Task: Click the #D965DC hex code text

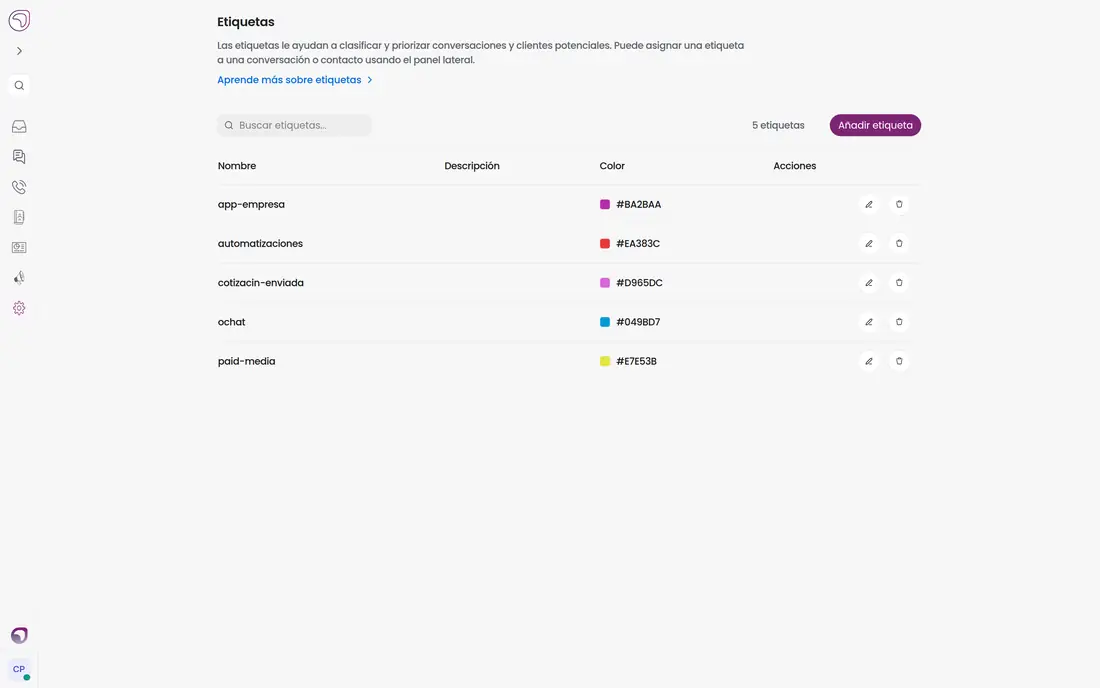Action: 639,283
